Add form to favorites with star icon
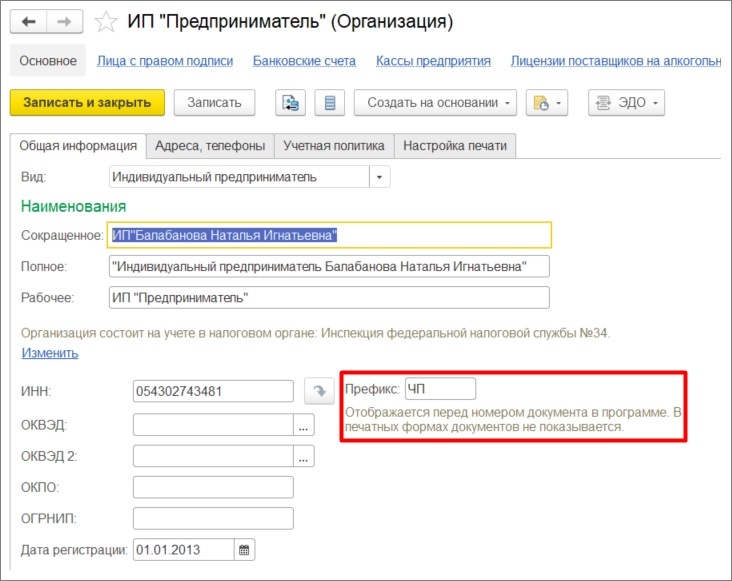Screen dimensions: 732x581 point(106,22)
